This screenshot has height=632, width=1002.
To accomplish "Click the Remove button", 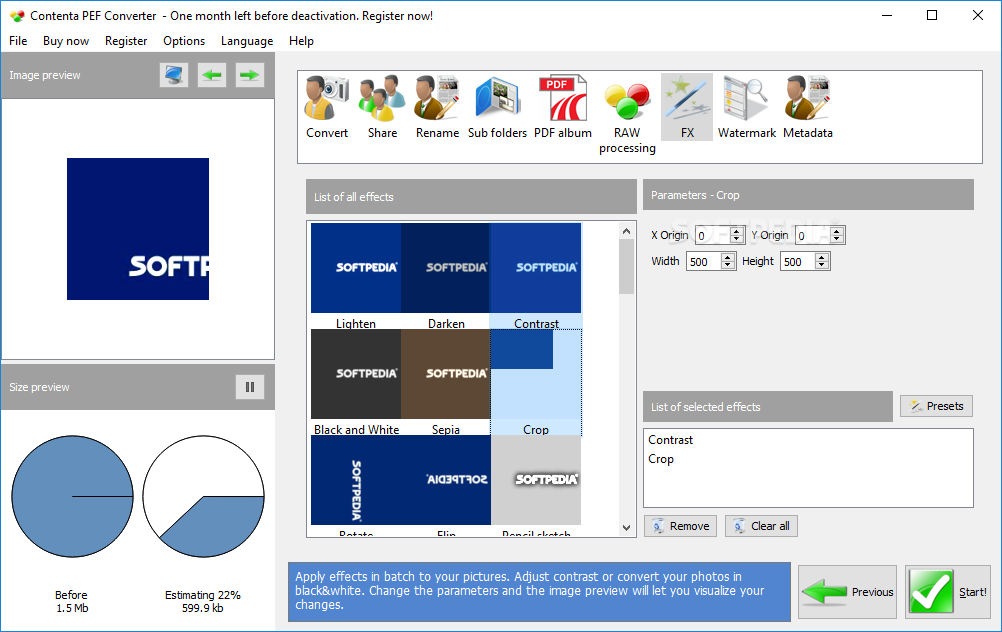I will 680,526.
